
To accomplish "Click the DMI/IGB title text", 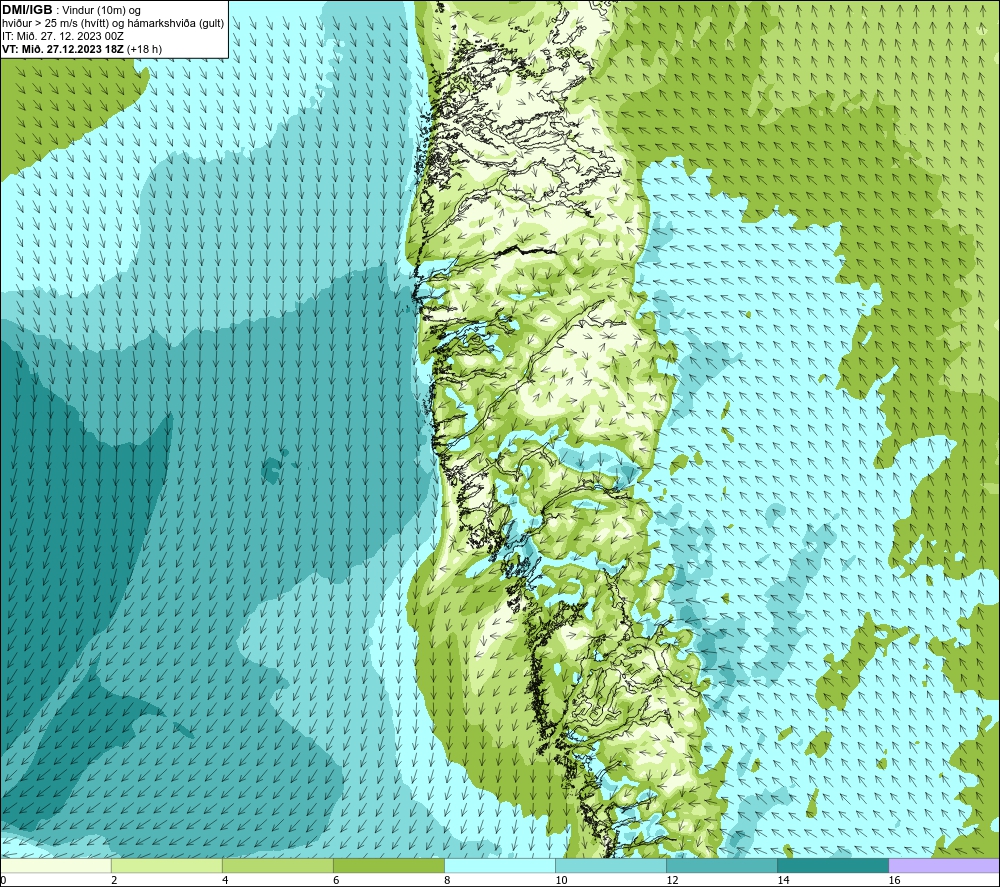I will click(x=27, y=10).
